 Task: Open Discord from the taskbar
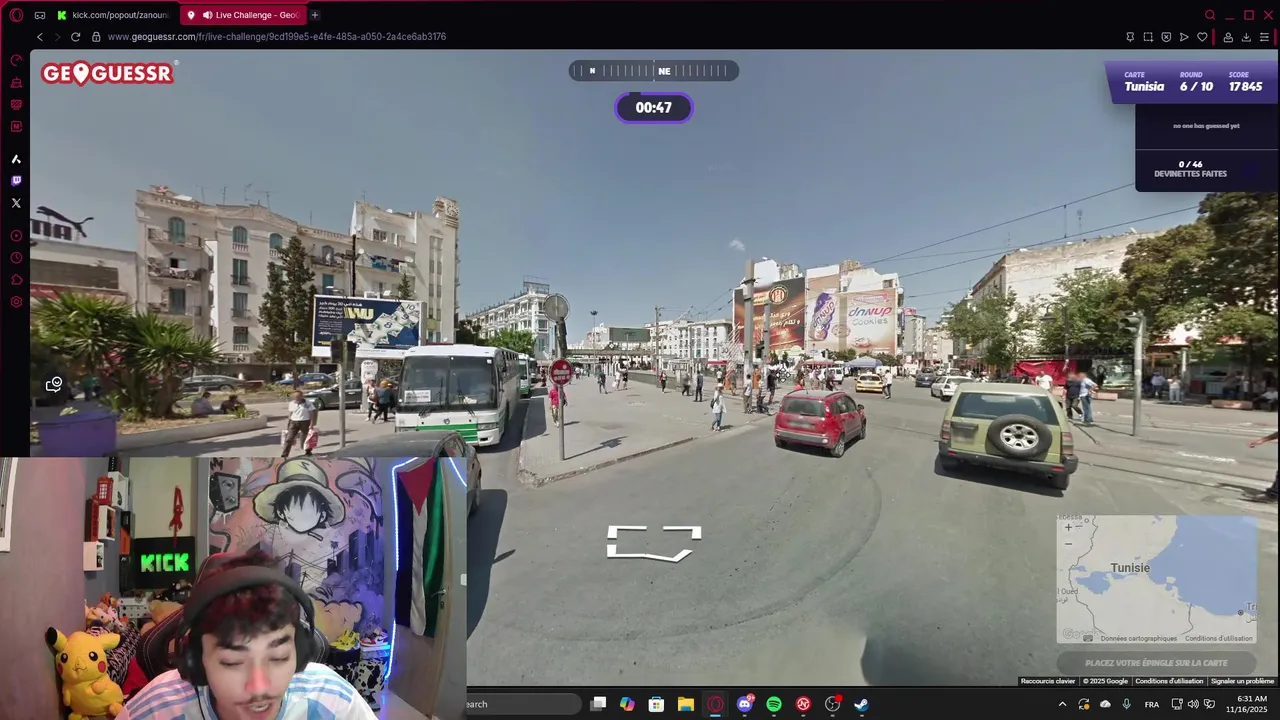(744, 704)
